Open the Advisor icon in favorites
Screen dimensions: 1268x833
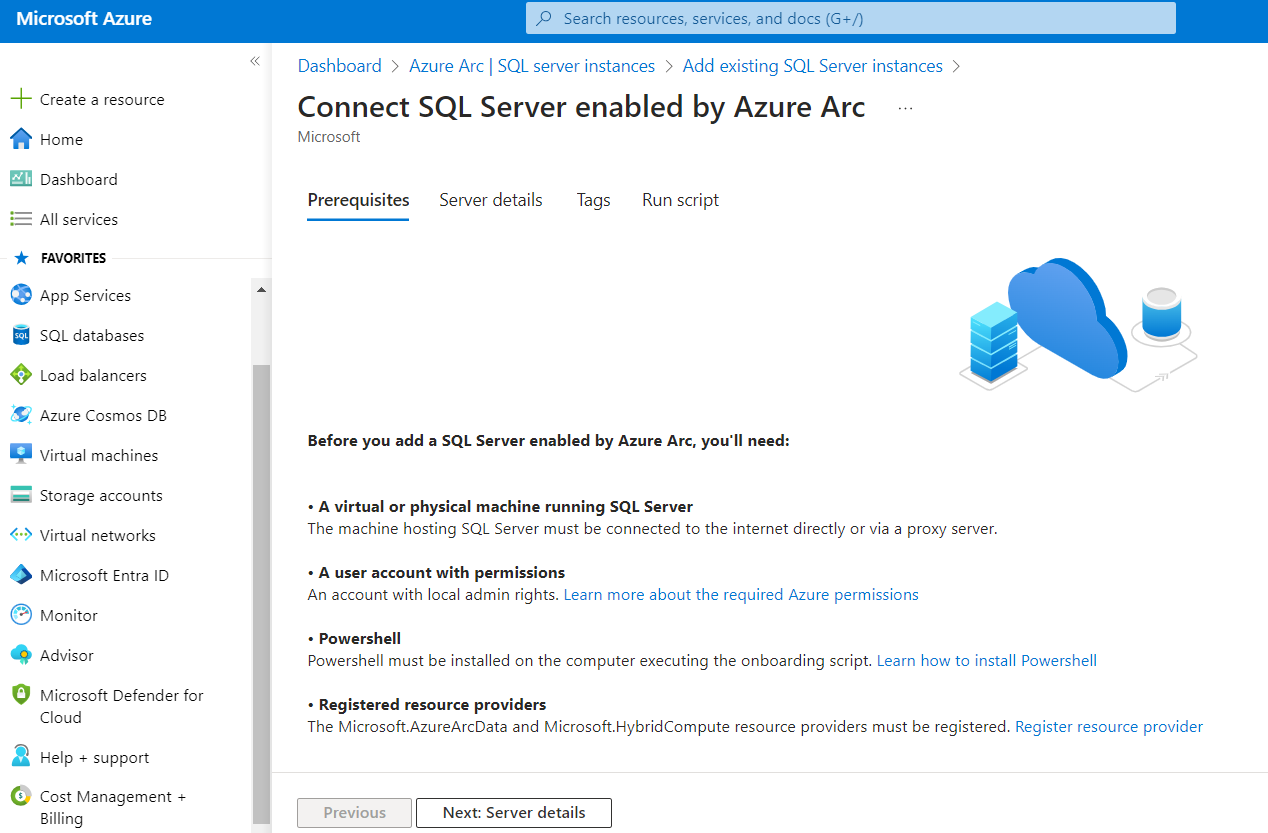click(21, 655)
